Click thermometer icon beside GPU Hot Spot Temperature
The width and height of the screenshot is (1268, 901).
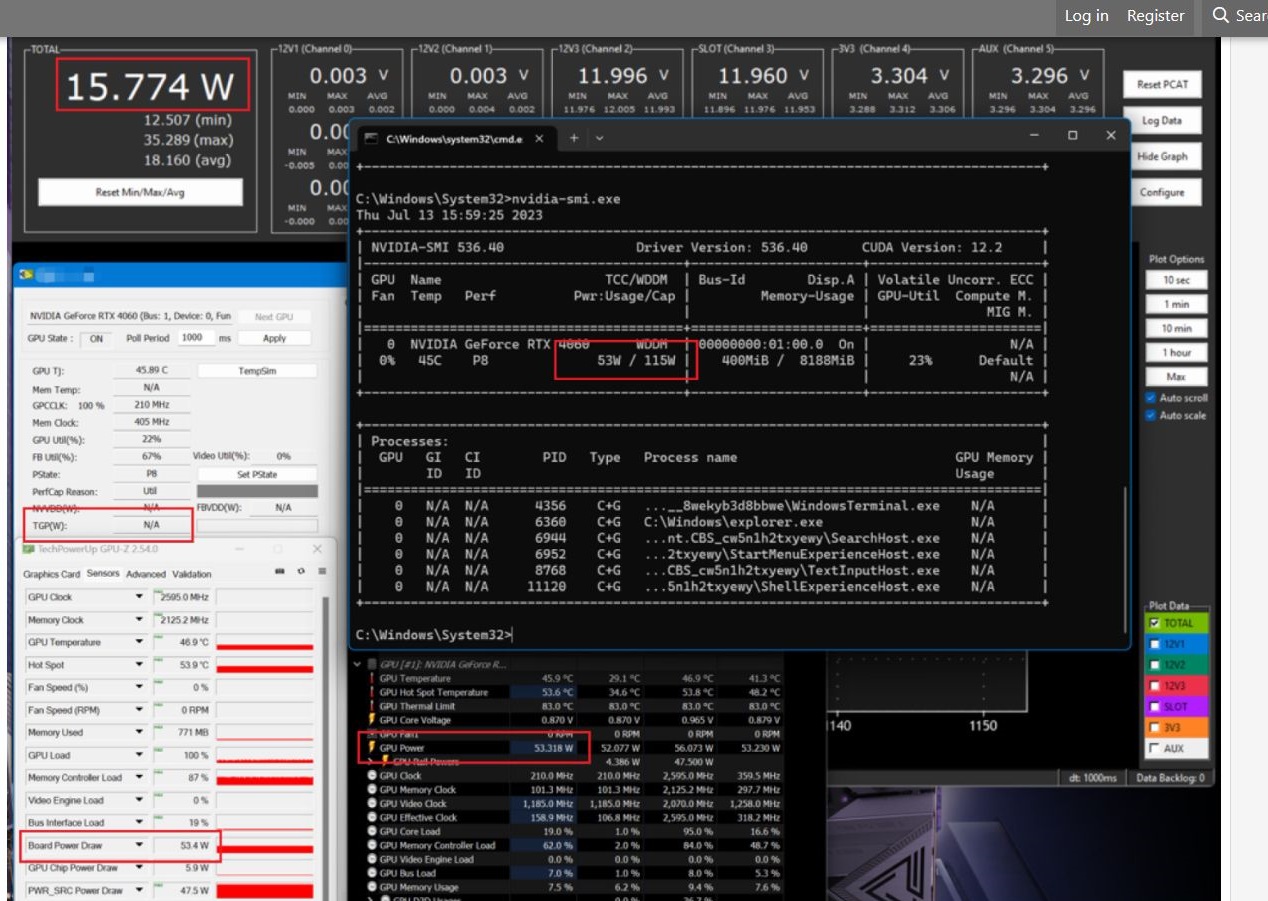[371, 692]
